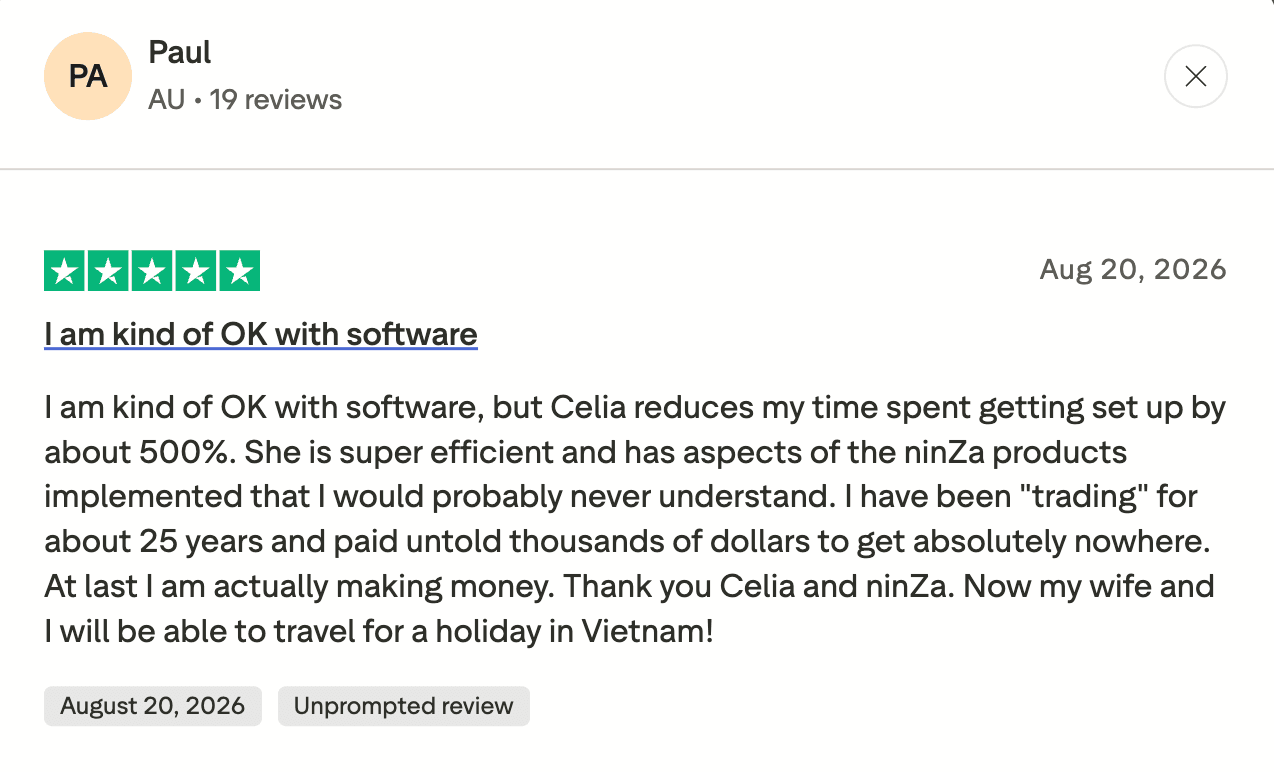Viewport: 1274px width, 772px height.
Task: Click the first green rating star
Action: pyautogui.click(x=64, y=271)
